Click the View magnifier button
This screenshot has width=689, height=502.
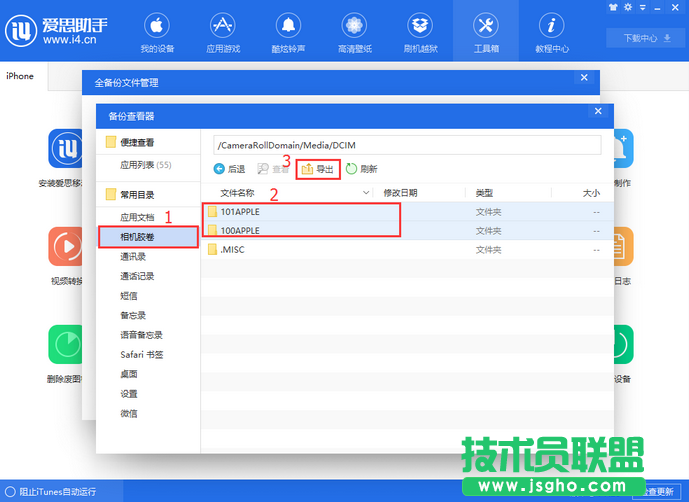(x=273, y=169)
